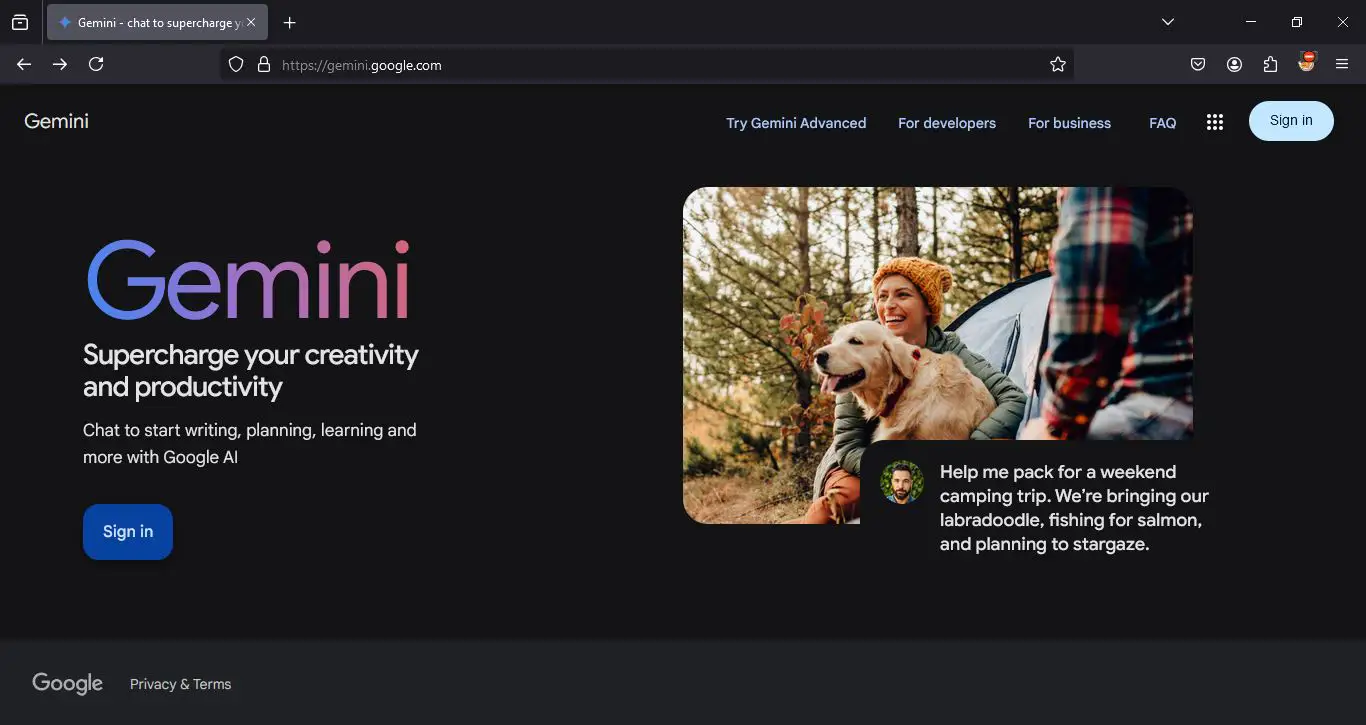The width and height of the screenshot is (1366, 725).
Task: Go forward with the forward arrow
Action: pos(60,64)
